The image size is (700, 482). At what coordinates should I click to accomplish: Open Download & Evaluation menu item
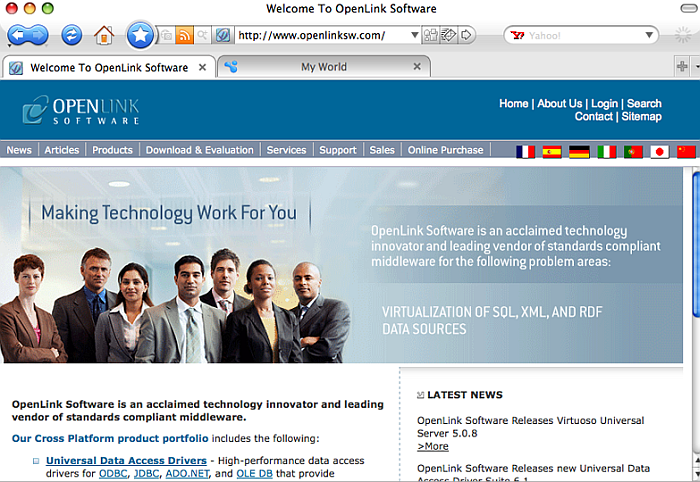tap(199, 150)
